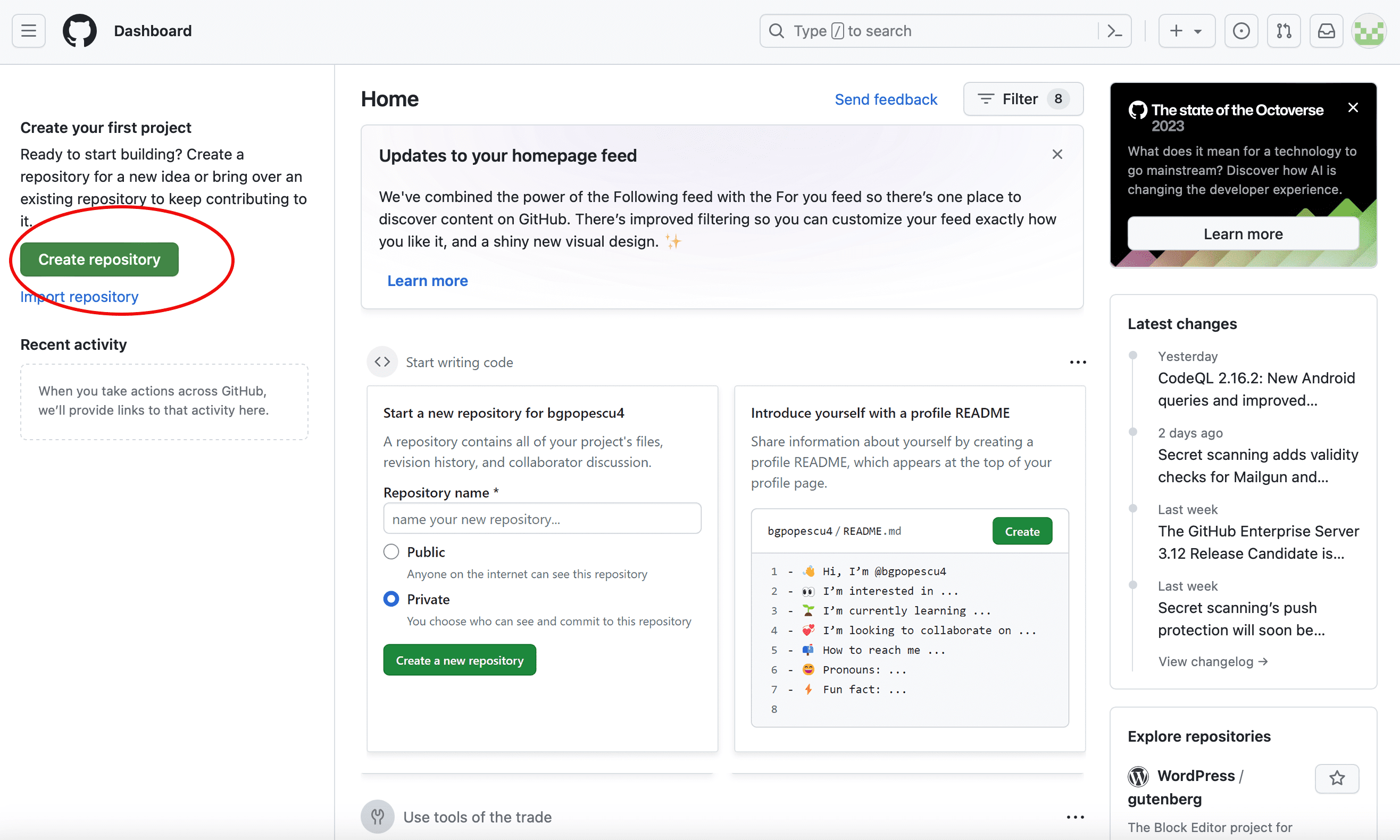Click the Dashboard title in the header
The height and width of the screenshot is (840, 1400).
click(152, 30)
